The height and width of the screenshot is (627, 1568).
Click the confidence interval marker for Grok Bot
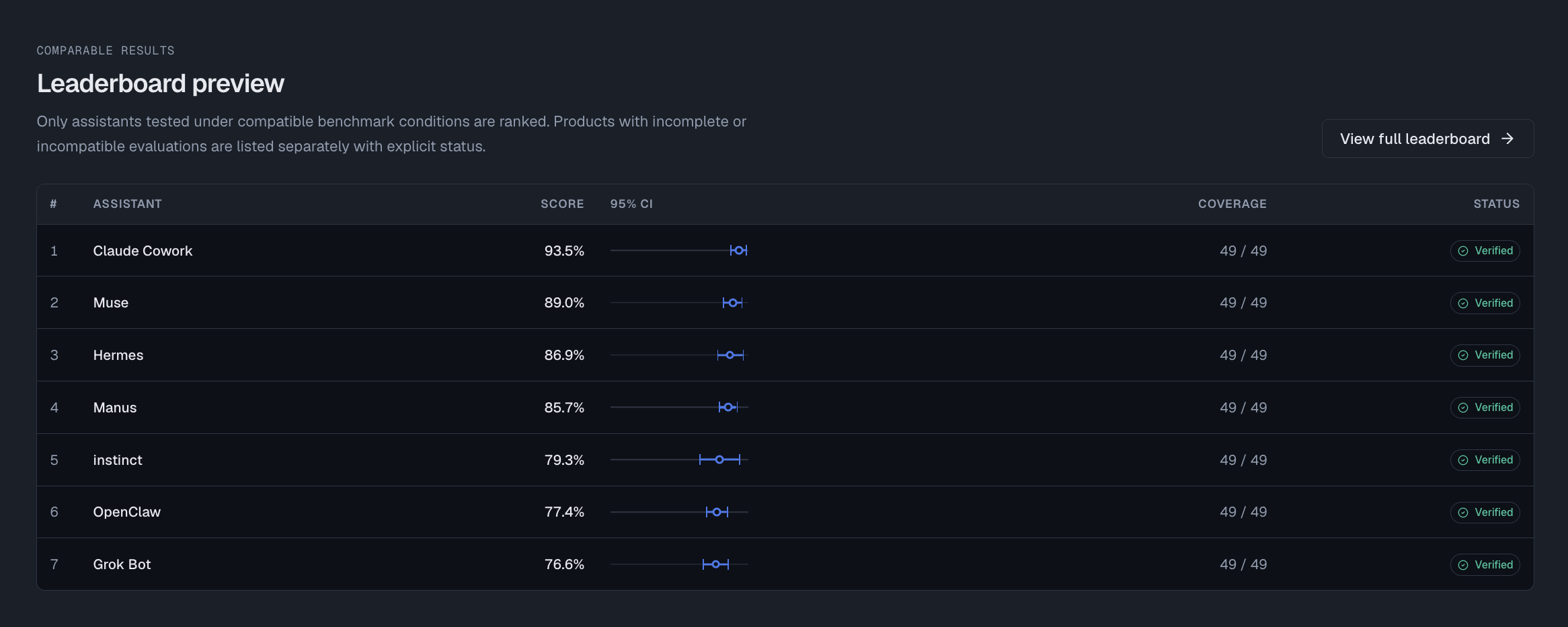point(715,564)
